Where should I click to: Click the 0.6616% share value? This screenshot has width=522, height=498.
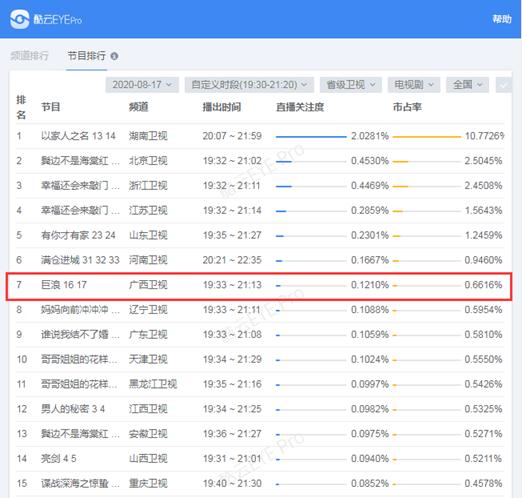click(483, 285)
